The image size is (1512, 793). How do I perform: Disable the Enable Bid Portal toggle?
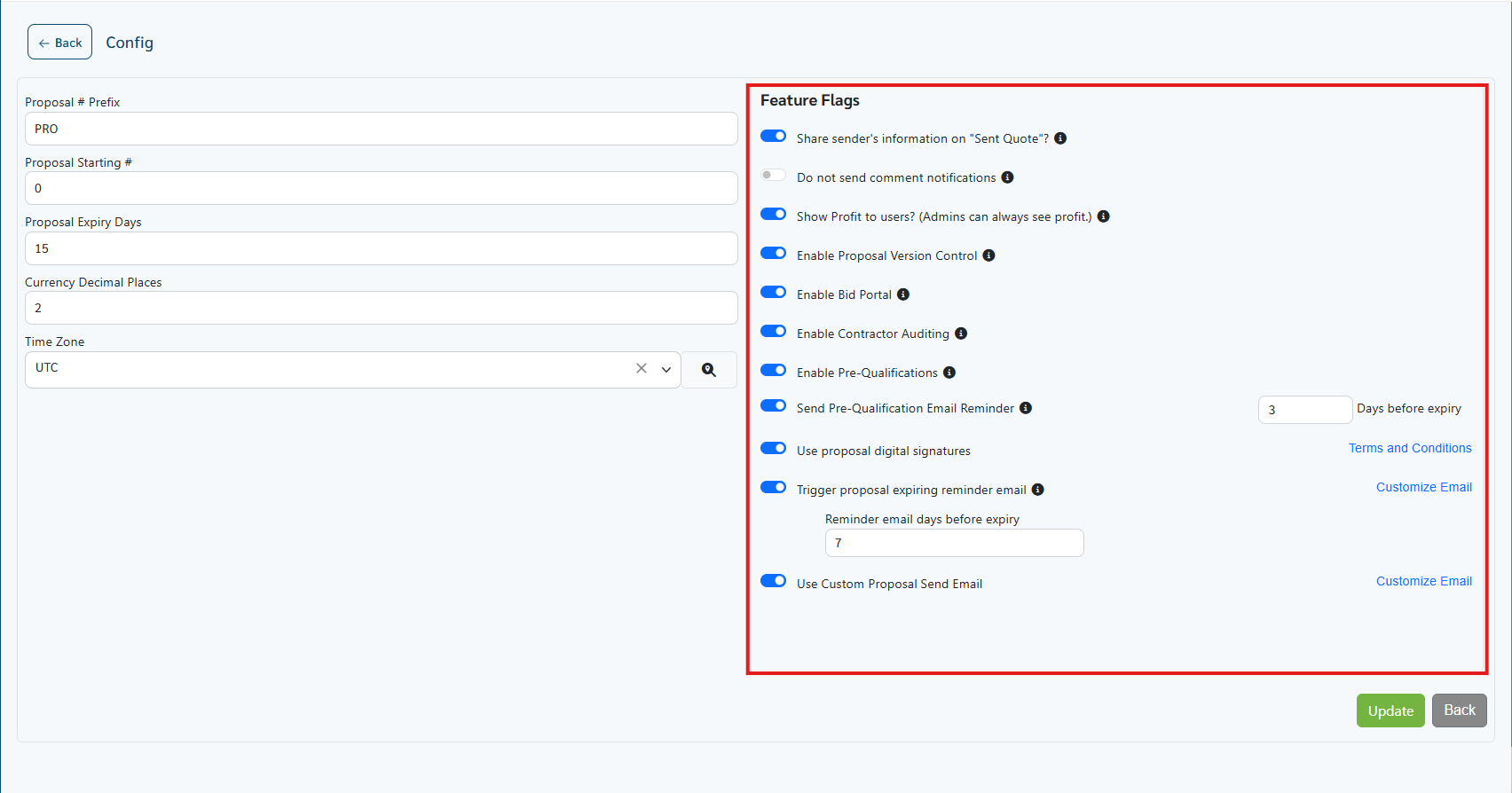pyautogui.click(x=773, y=293)
